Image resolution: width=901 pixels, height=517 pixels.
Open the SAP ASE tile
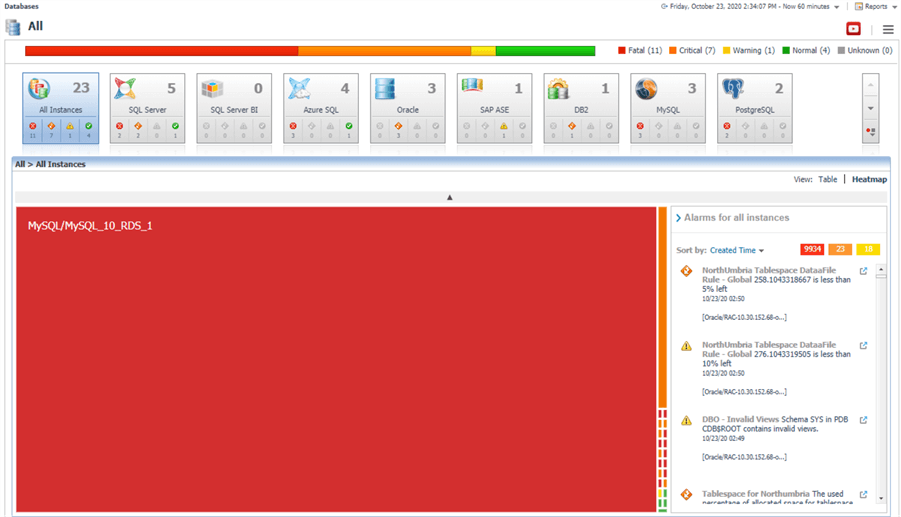coord(494,108)
